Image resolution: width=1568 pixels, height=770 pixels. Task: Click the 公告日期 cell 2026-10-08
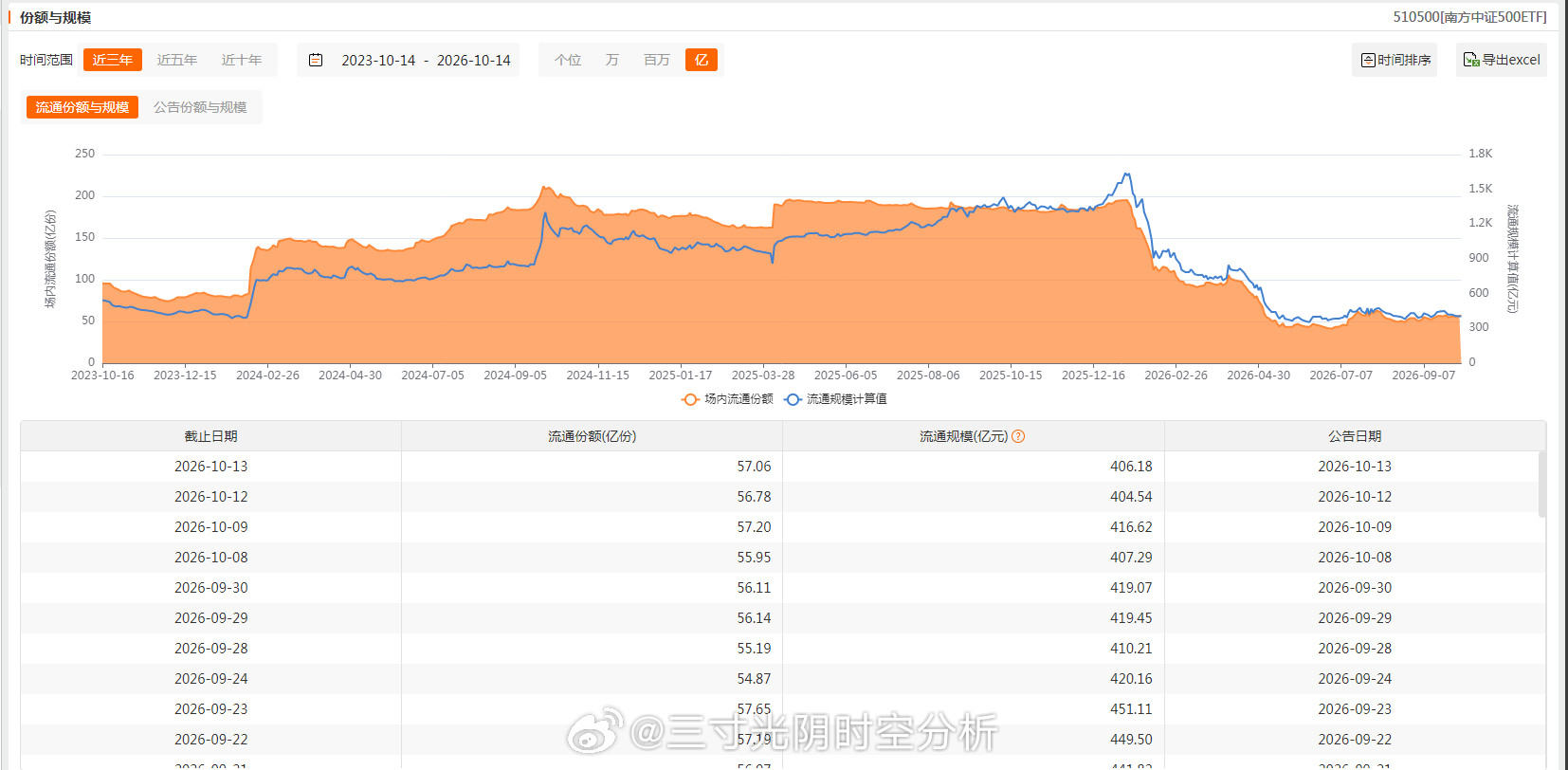point(1355,558)
